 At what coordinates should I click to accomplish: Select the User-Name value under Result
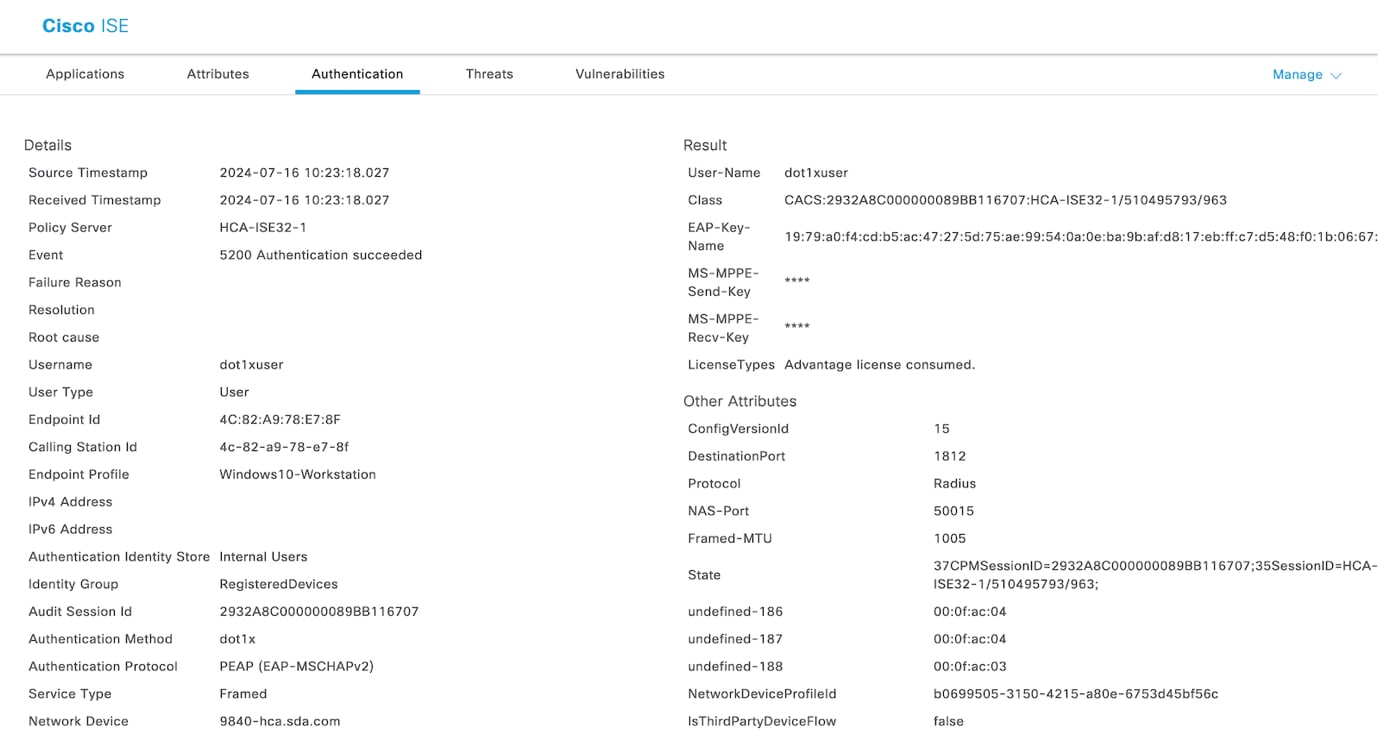816,173
